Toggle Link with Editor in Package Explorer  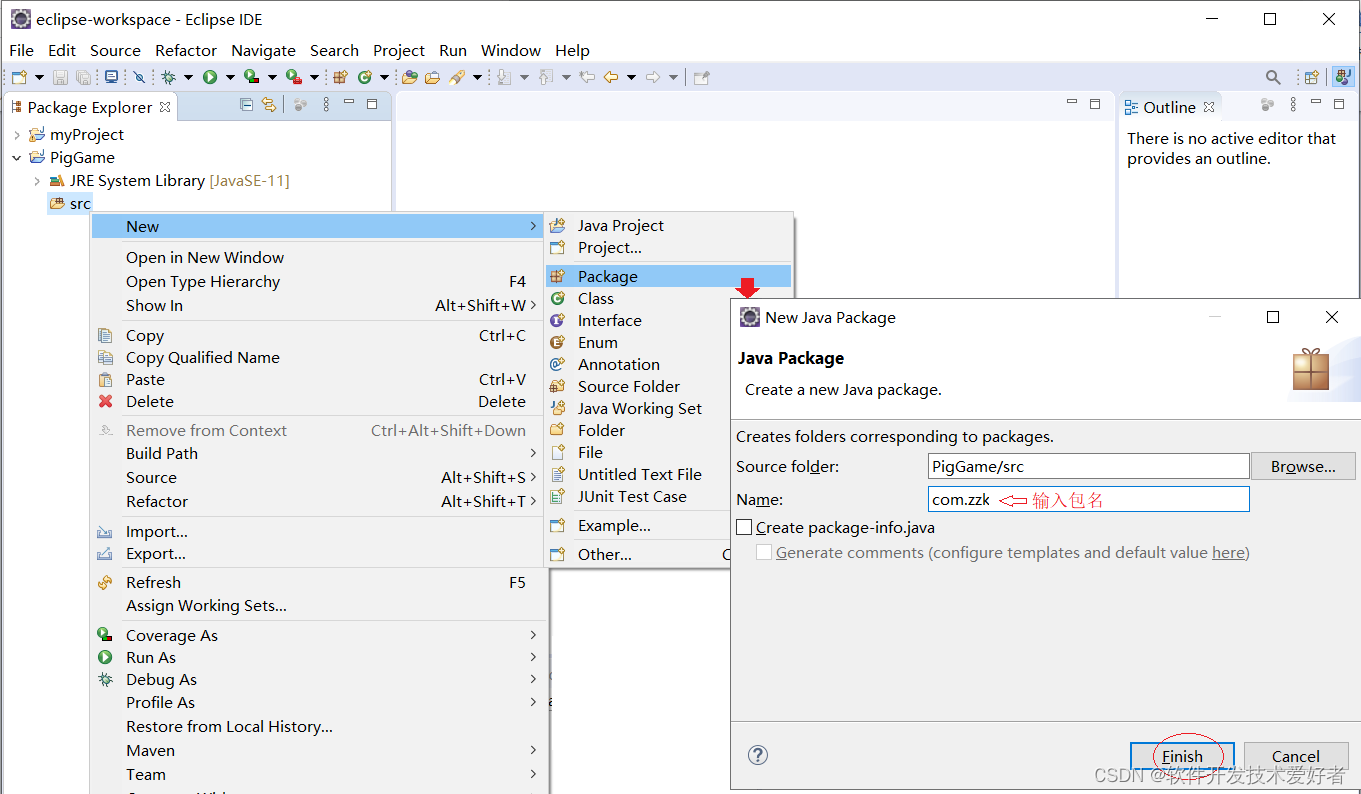click(268, 105)
